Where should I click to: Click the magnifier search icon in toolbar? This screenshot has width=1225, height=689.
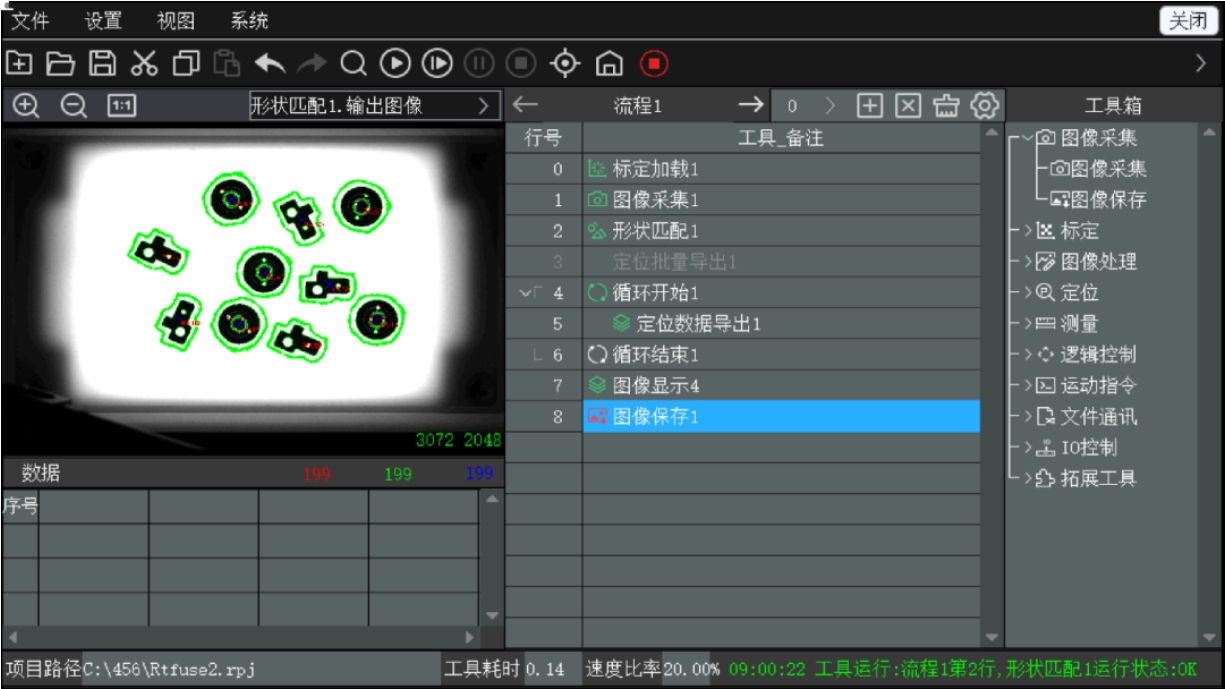click(x=353, y=63)
